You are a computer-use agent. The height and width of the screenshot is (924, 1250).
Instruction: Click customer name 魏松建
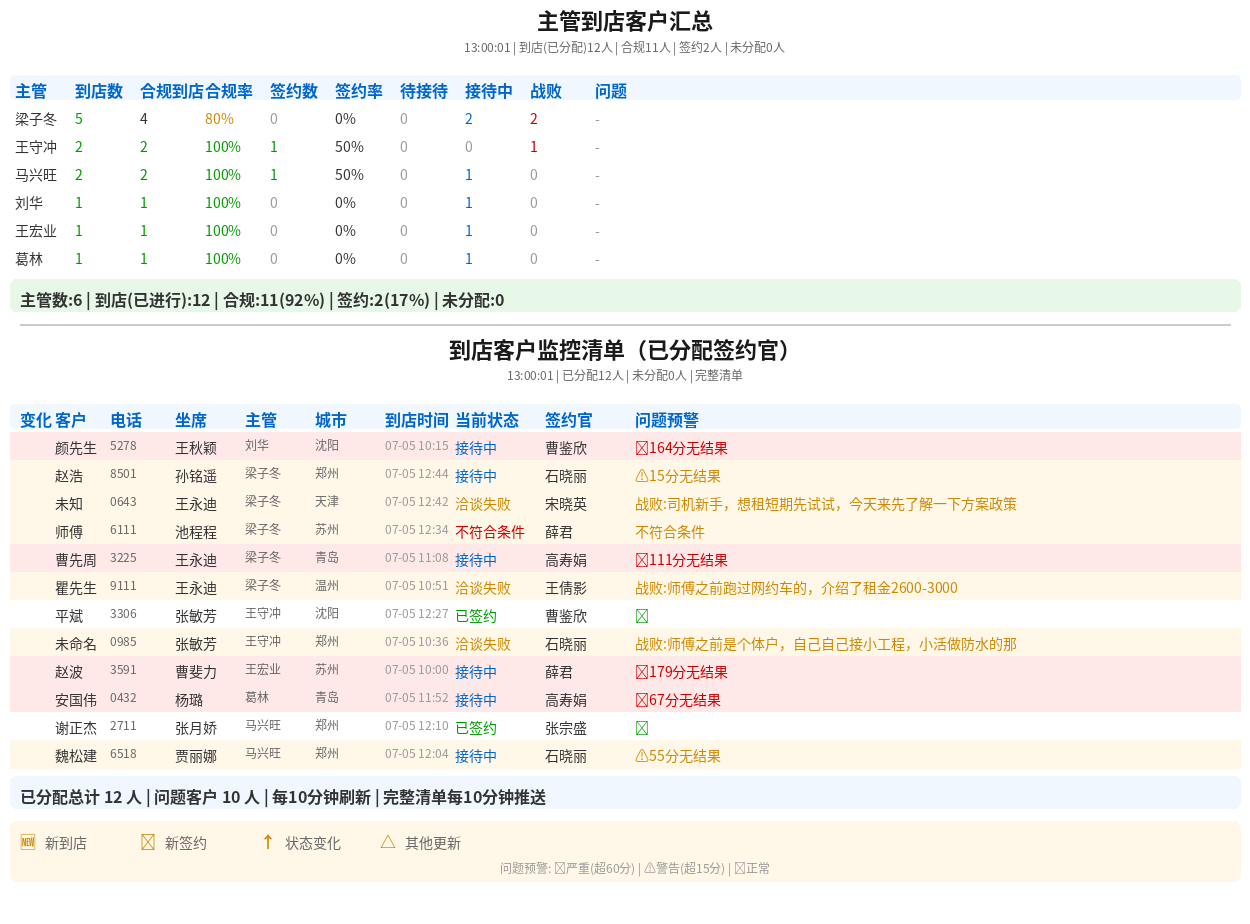76,756
